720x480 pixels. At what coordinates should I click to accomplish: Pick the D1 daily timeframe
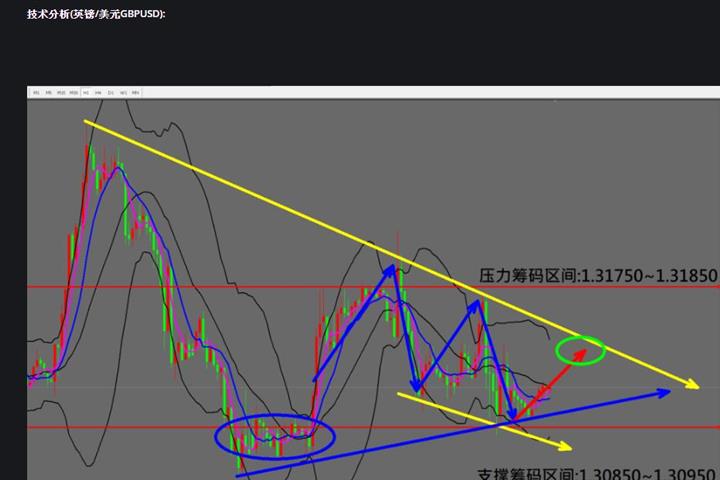(110, 93)
